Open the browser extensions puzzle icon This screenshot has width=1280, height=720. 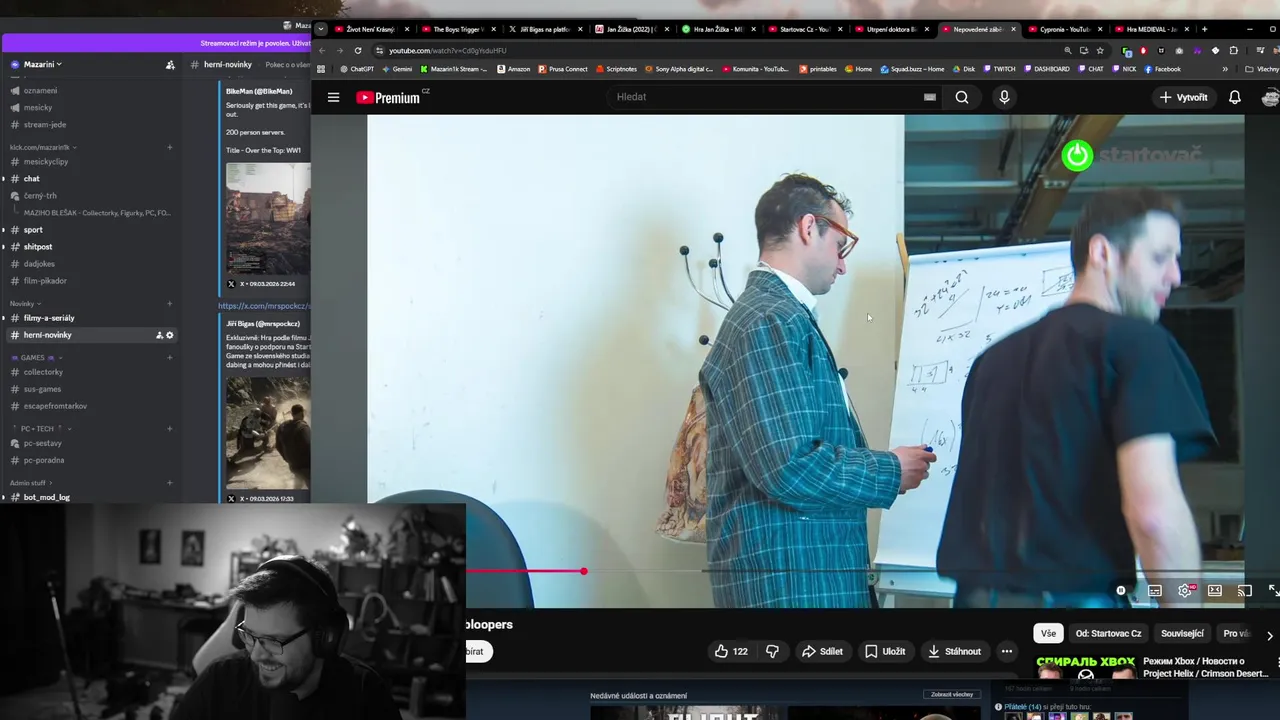coord(1233,50)
